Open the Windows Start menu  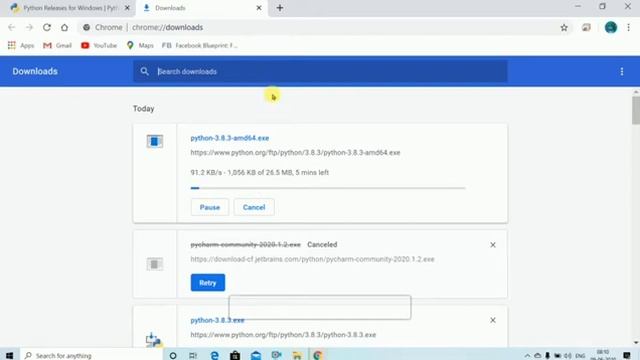click(9, 356)
